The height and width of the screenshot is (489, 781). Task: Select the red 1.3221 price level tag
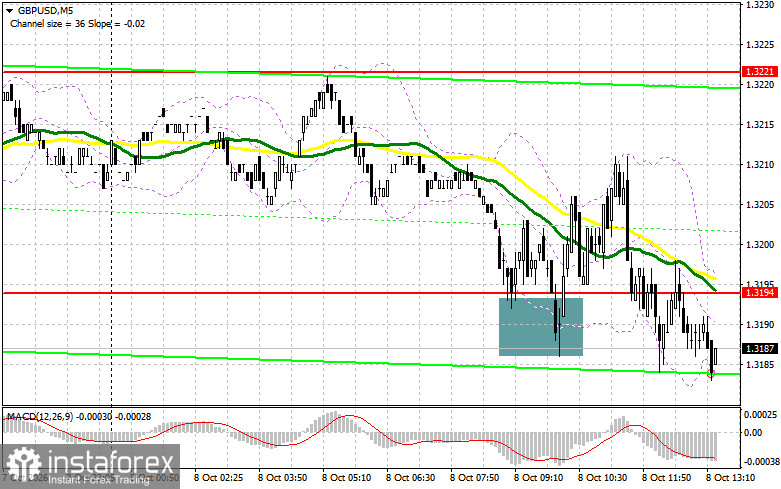pos(760,72)
